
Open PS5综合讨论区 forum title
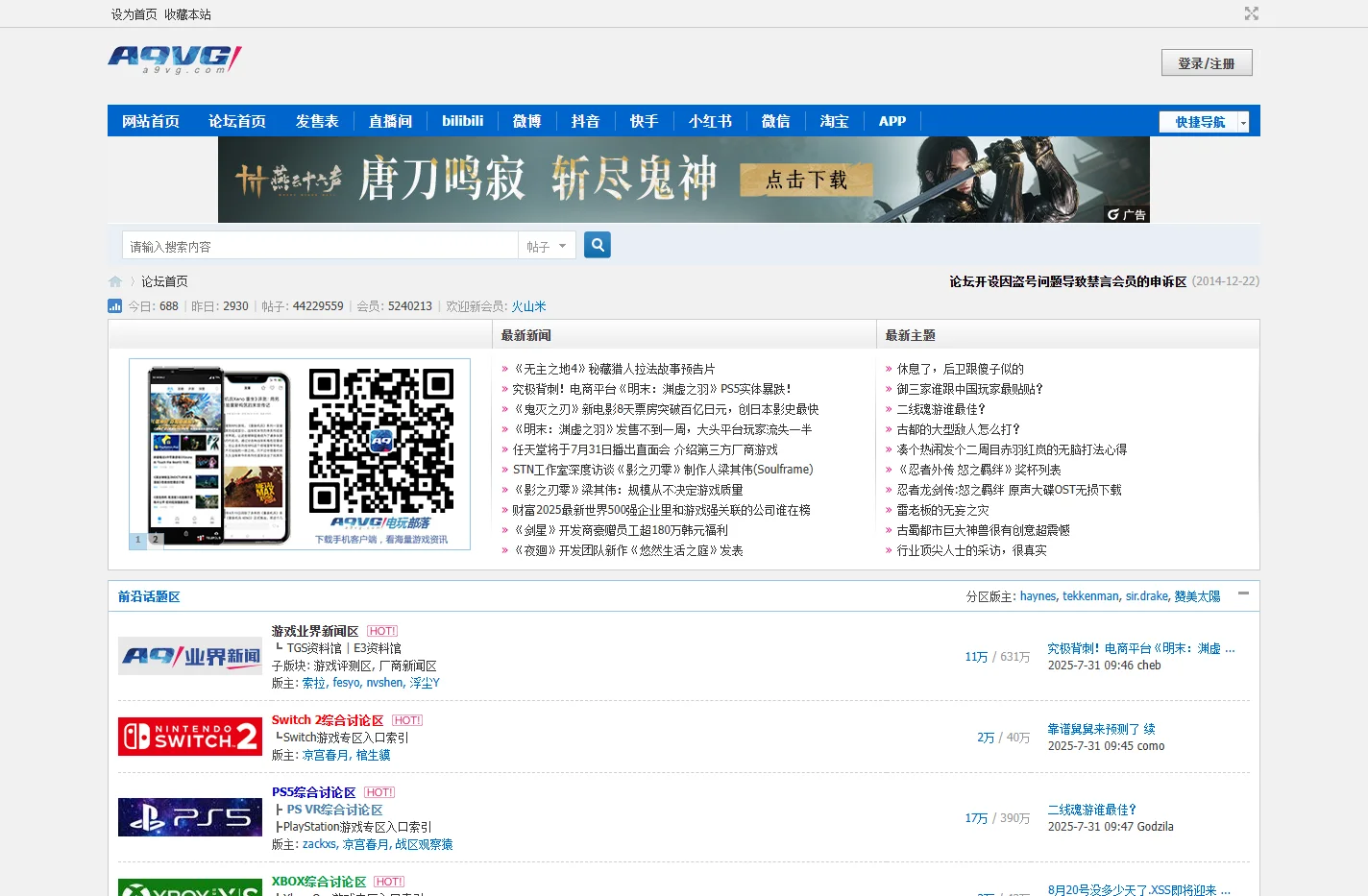[x=313, y=792]
